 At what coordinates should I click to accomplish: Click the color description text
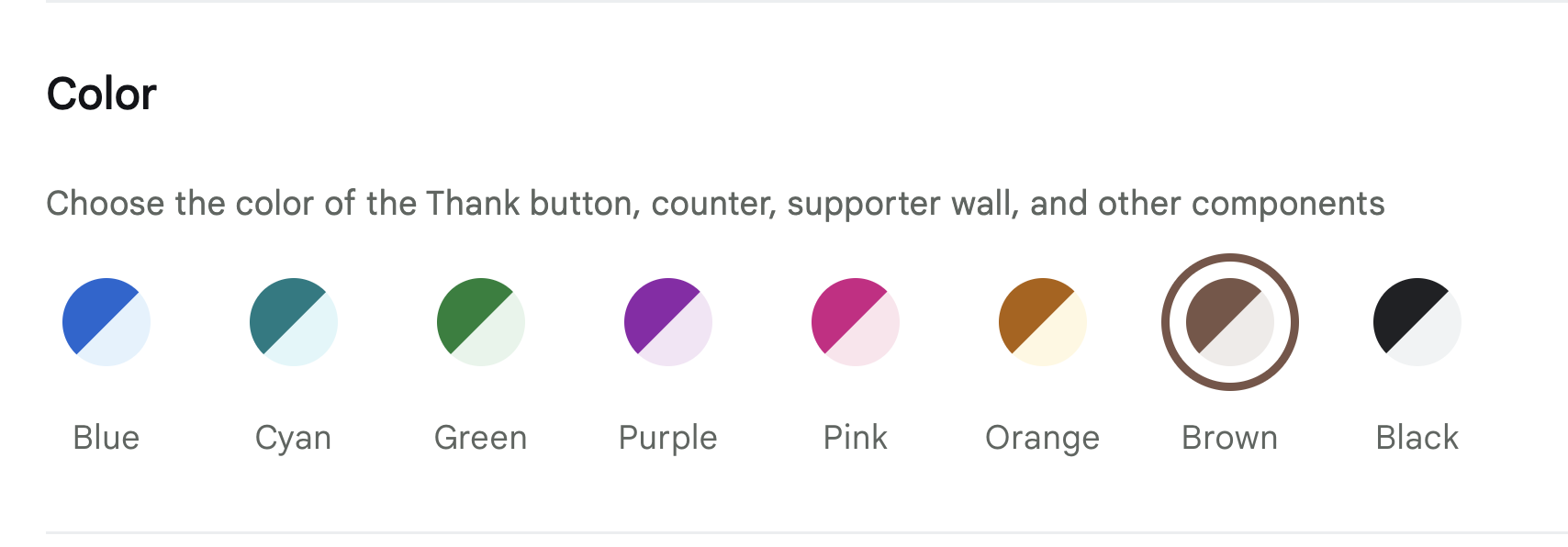716,203
